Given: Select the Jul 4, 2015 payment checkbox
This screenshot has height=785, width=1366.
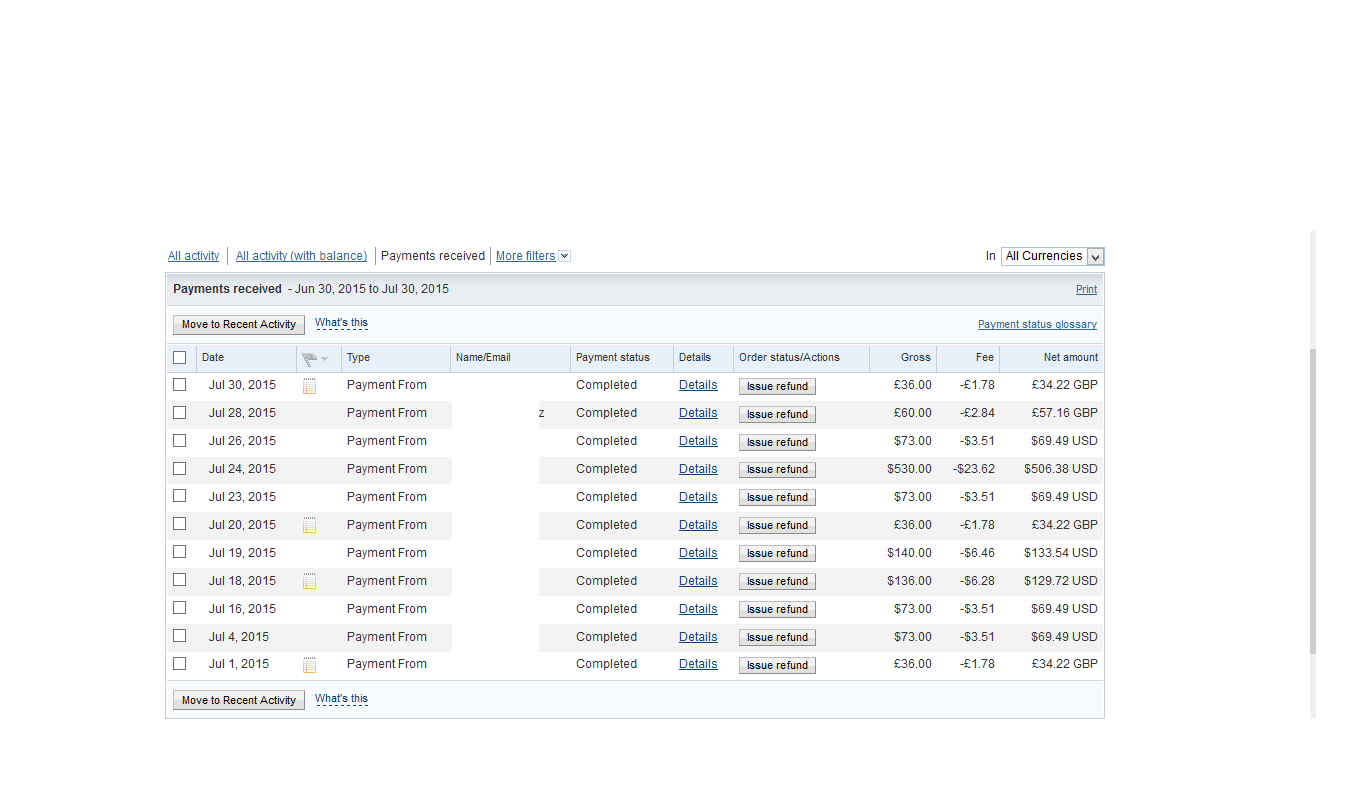Looking at the screenshot, I should [180, 636].
